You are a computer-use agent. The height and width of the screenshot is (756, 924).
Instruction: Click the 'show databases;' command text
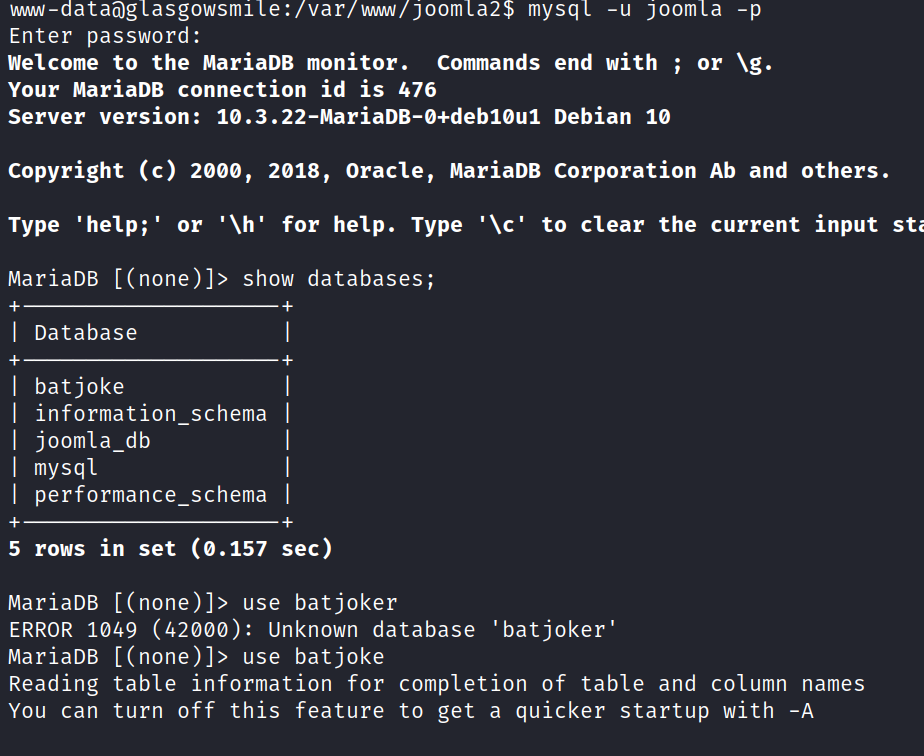click(x=339, y=279)
